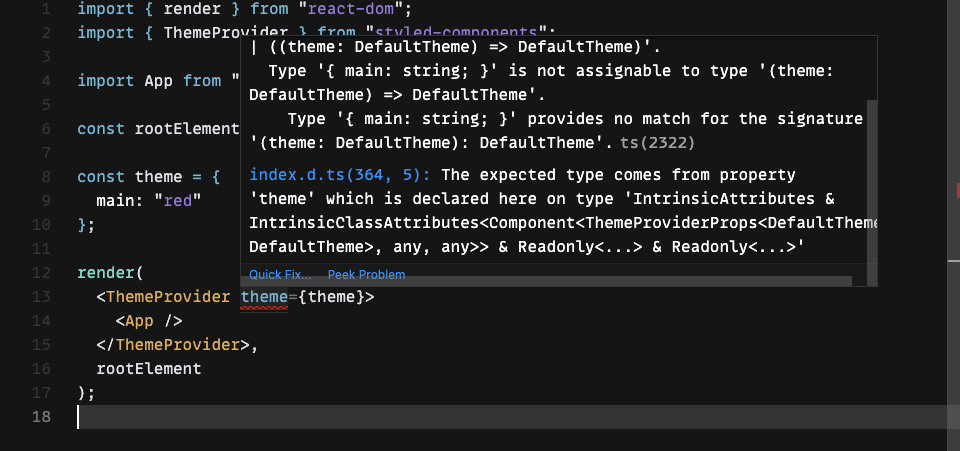Click the ThemeProvider opening tag
Viewport: 960px width, 451px height.
(x=168, y=297)
